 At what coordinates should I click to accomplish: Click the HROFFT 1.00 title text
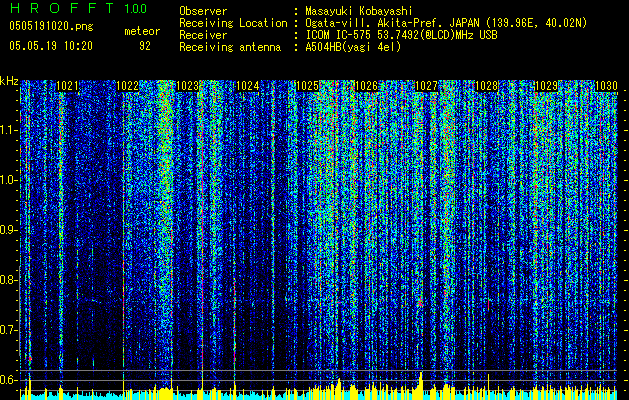pos(78,8)
